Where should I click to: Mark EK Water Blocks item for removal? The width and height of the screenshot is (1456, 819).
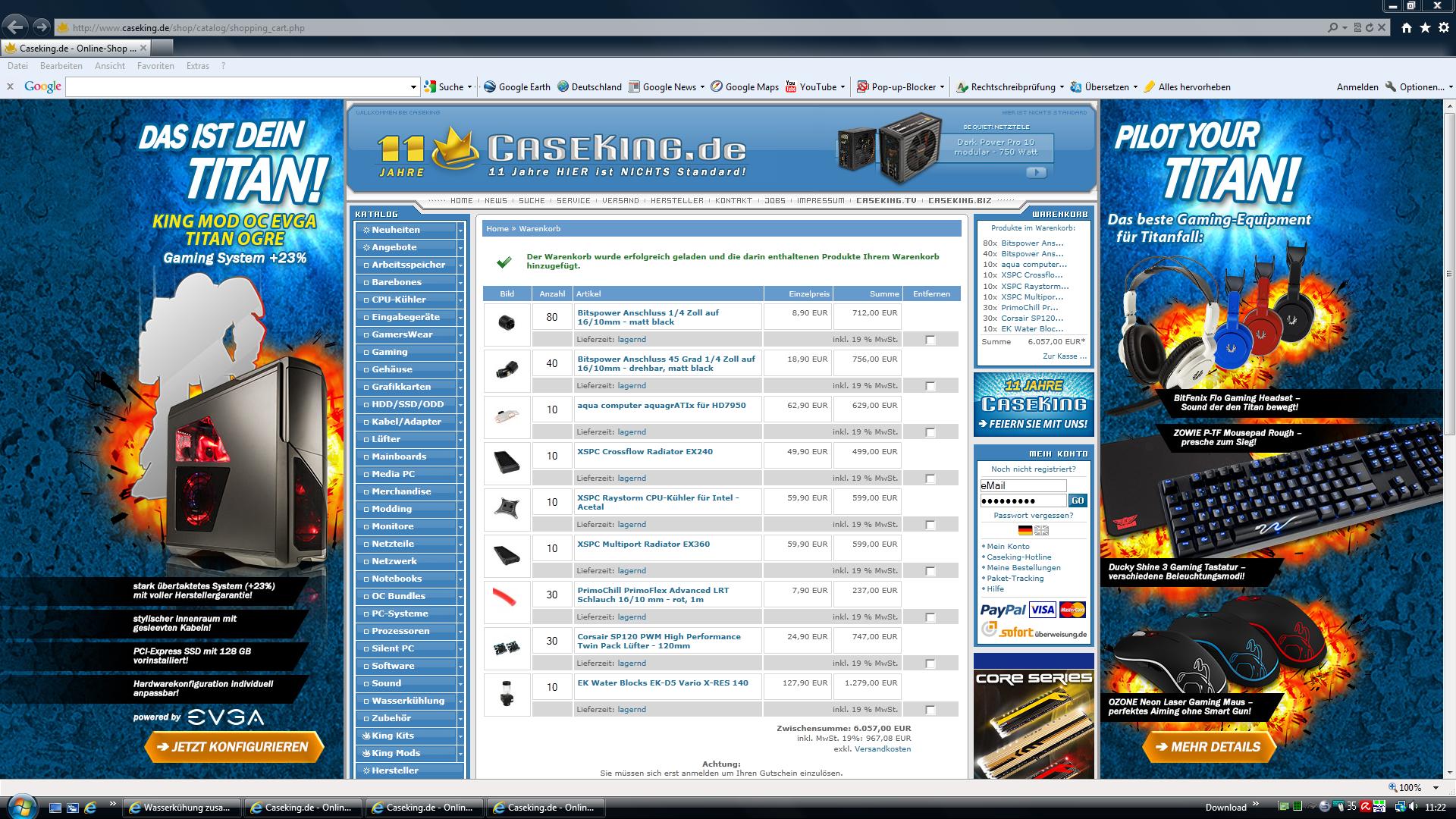click(x=930, y=710)
